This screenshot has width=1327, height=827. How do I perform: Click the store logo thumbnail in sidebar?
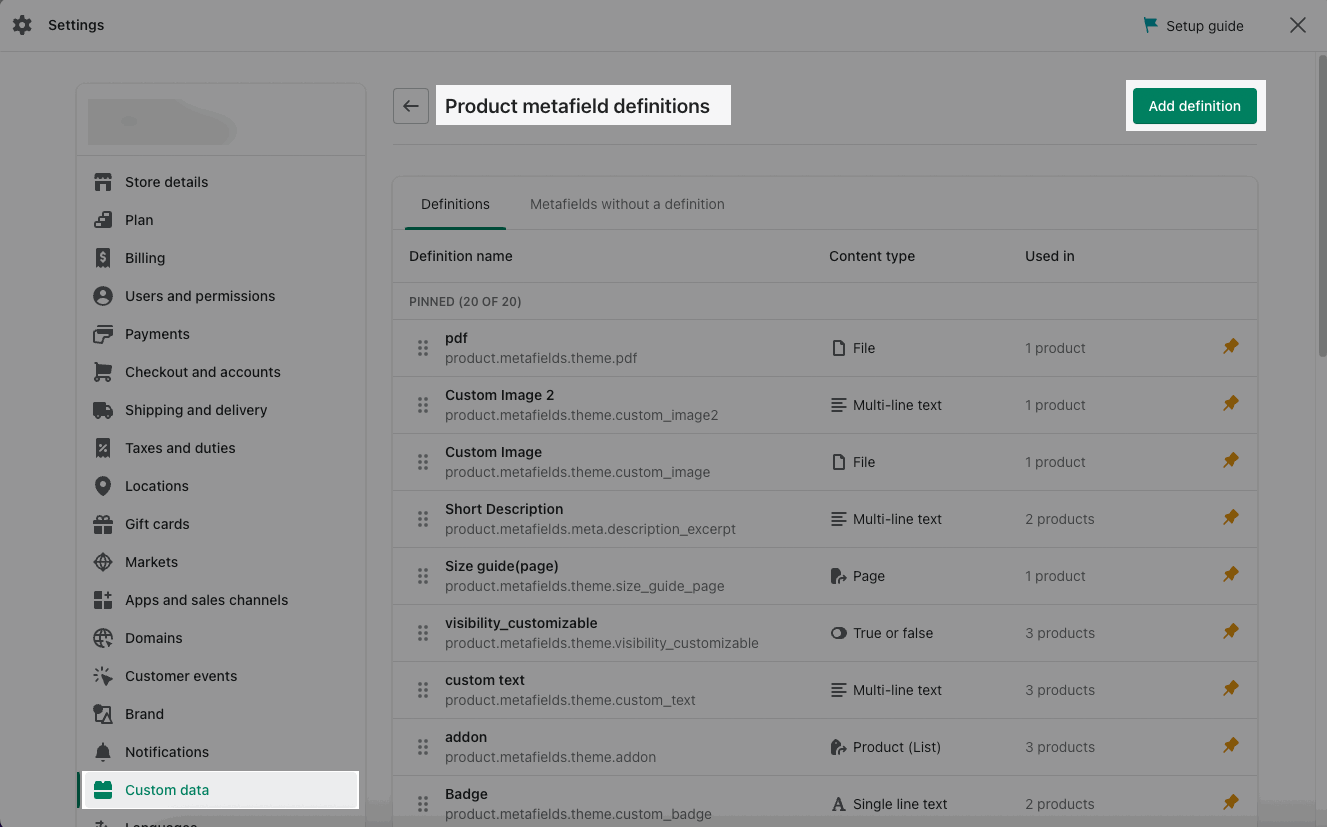click(160, 122)
